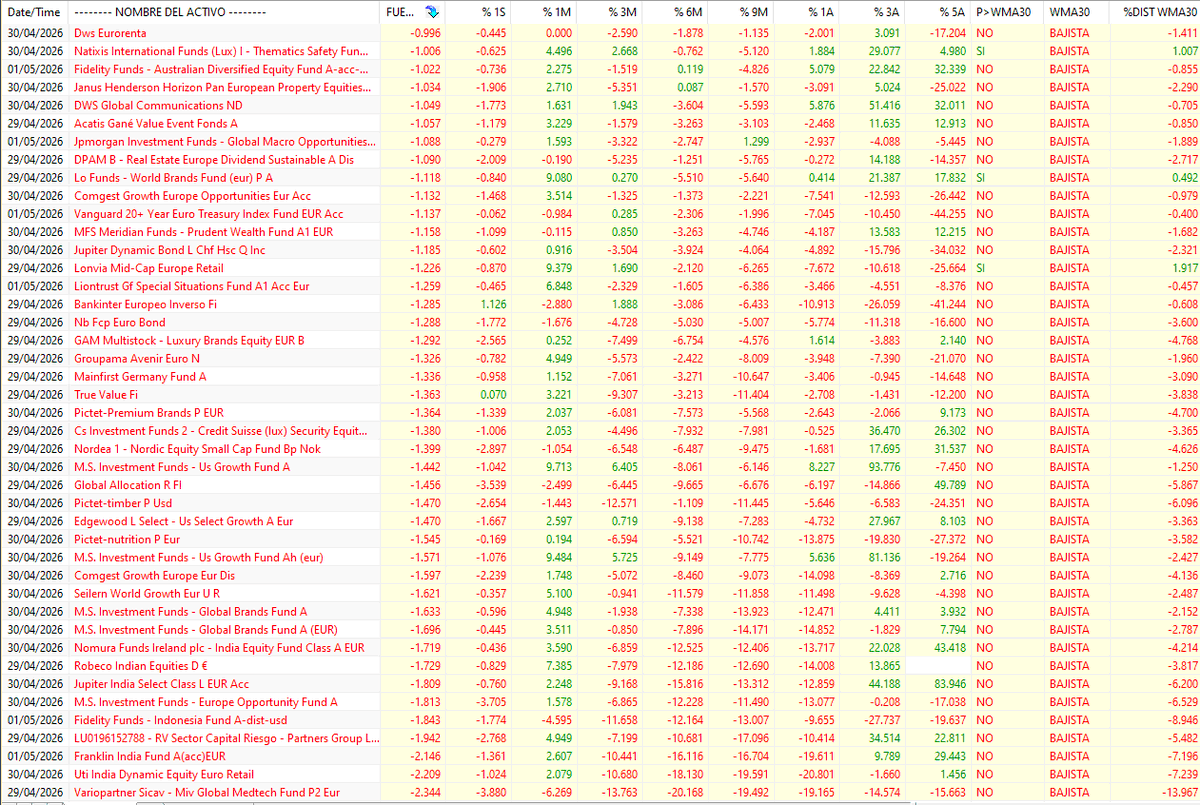Select Robeco Indian Equities D € row
Screen dimensions: 1200x805
coord(600,666)
